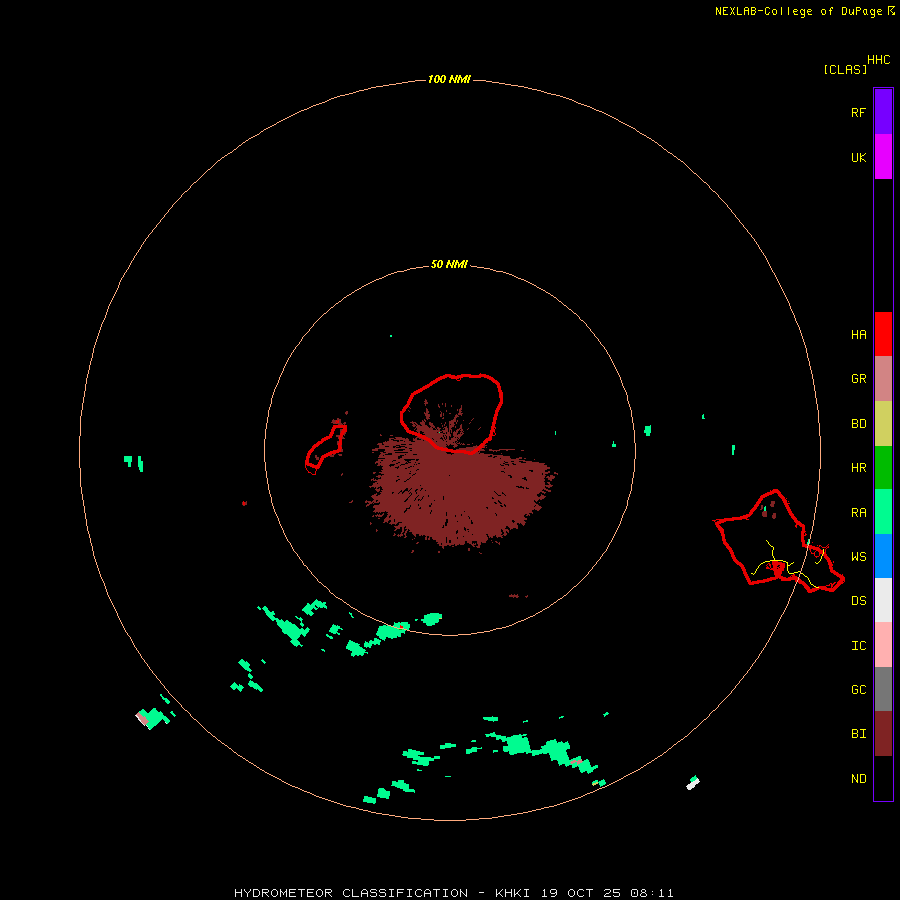
Task: Click the blue WS legend swatch
Action: click(x=883, y=556)
